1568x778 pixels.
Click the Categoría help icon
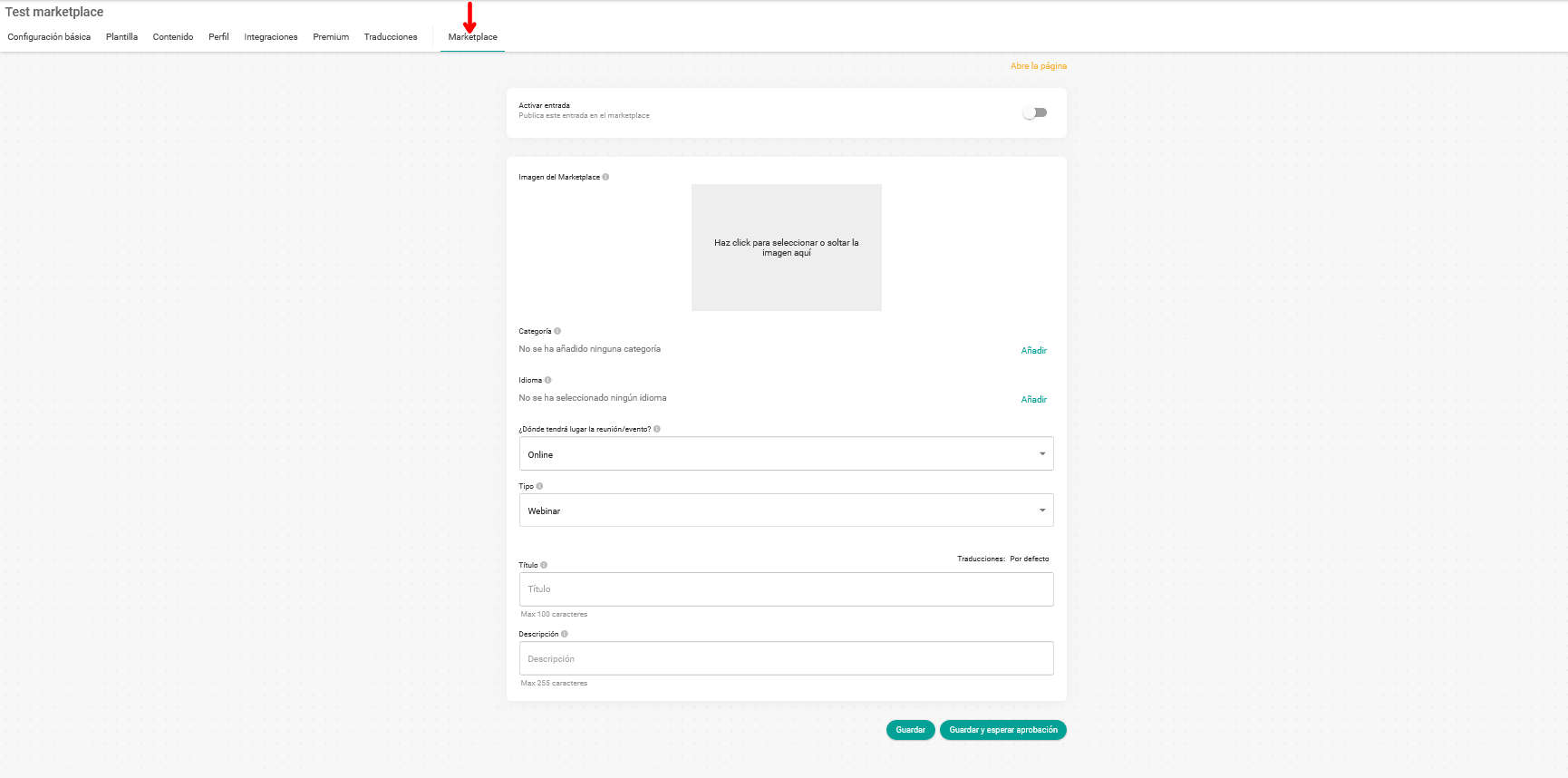point(557,331)
